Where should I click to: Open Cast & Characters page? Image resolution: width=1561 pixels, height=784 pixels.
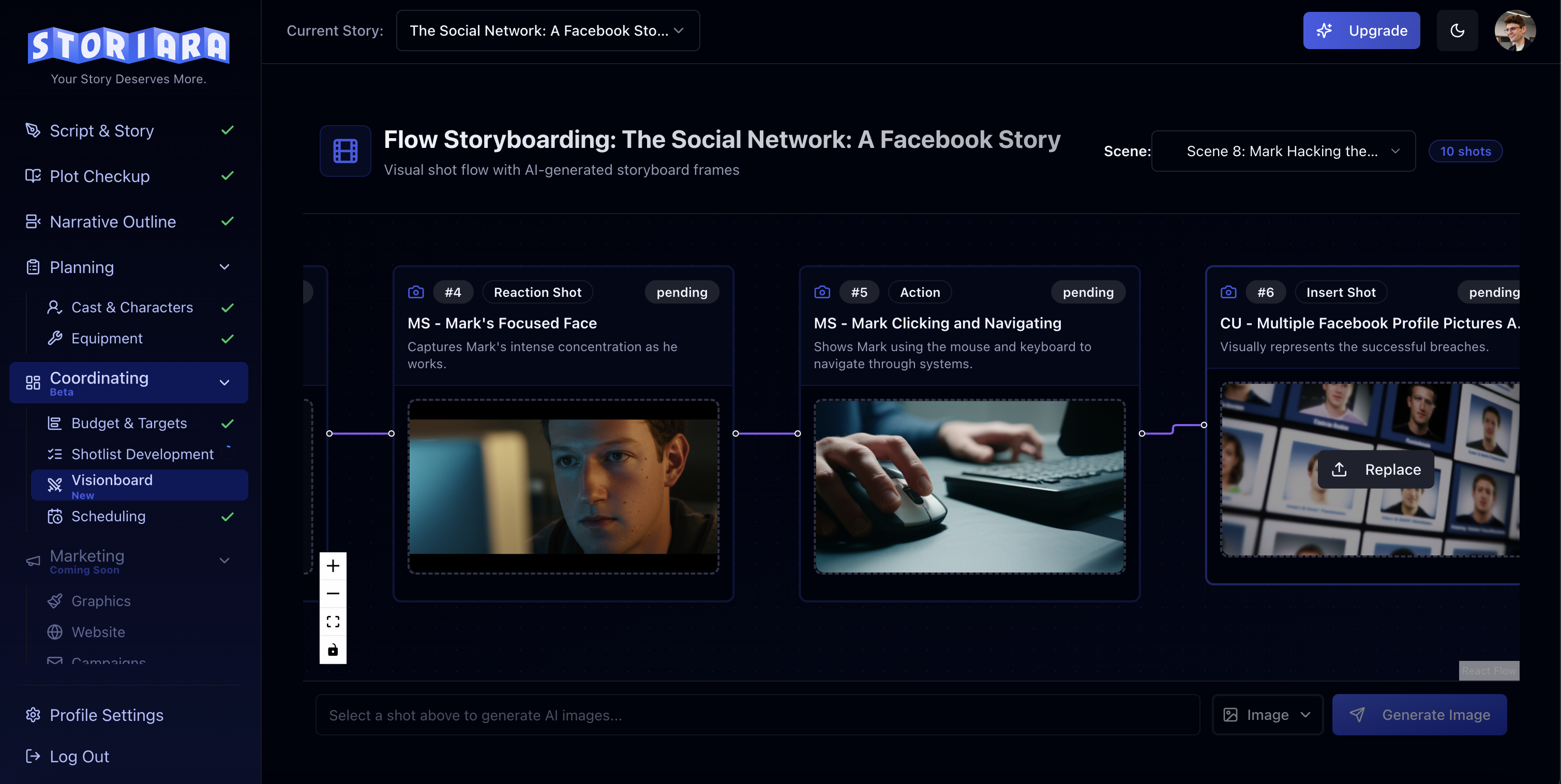(x=140, y=307)
